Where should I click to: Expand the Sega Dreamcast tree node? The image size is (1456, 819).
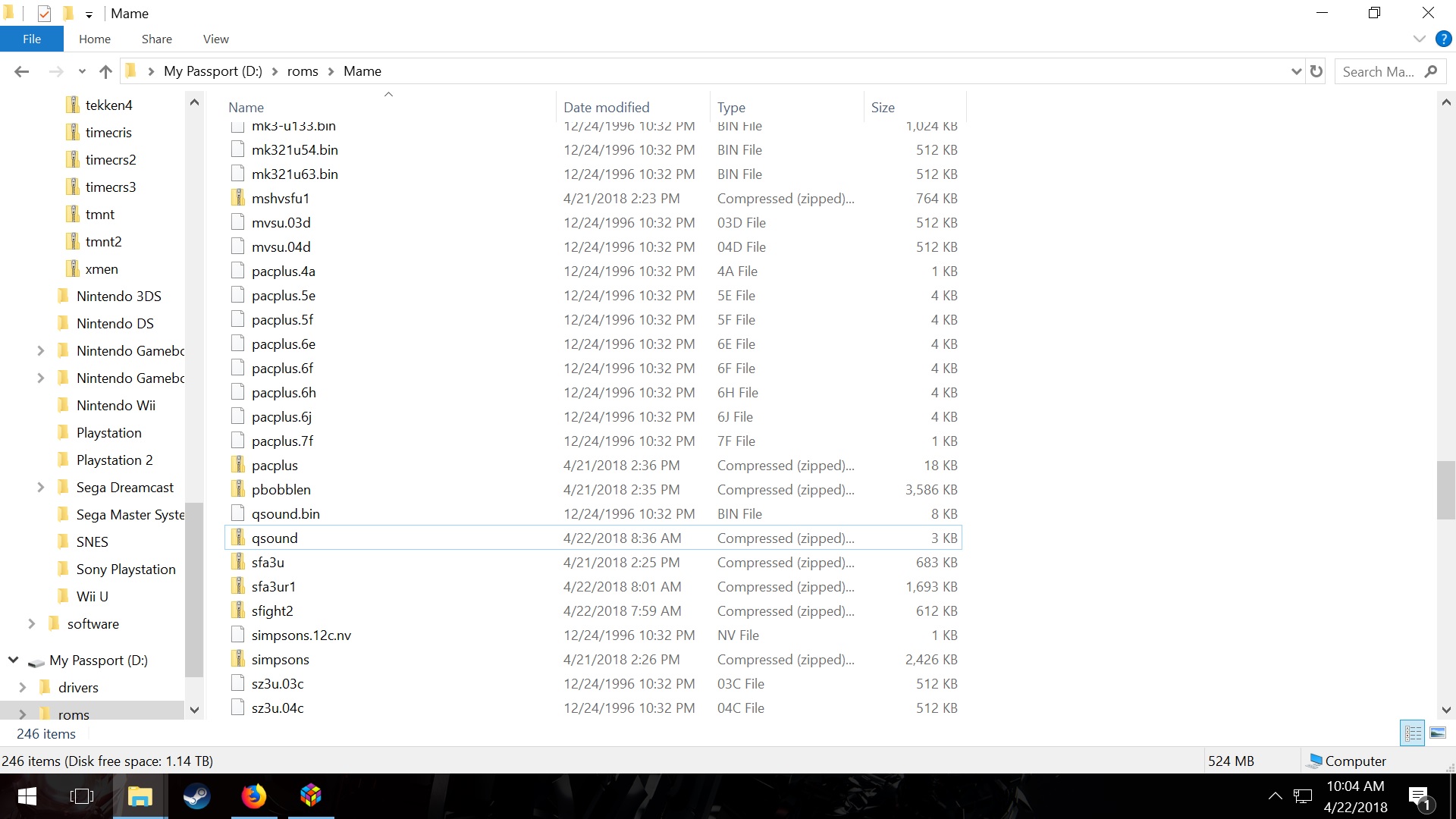(41, 488)
